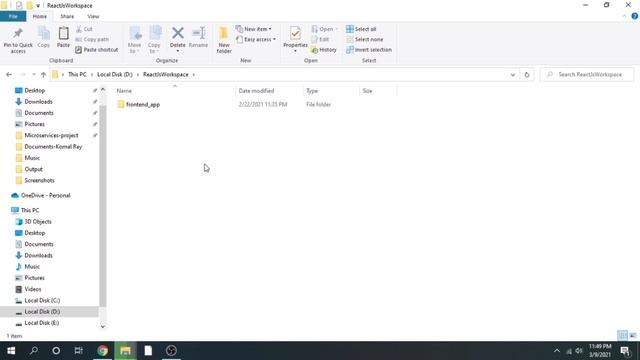Viewport: 640px width, 360px height.
Task: Open Screenshots folder in the sidebar
Action: pos(39,180)
